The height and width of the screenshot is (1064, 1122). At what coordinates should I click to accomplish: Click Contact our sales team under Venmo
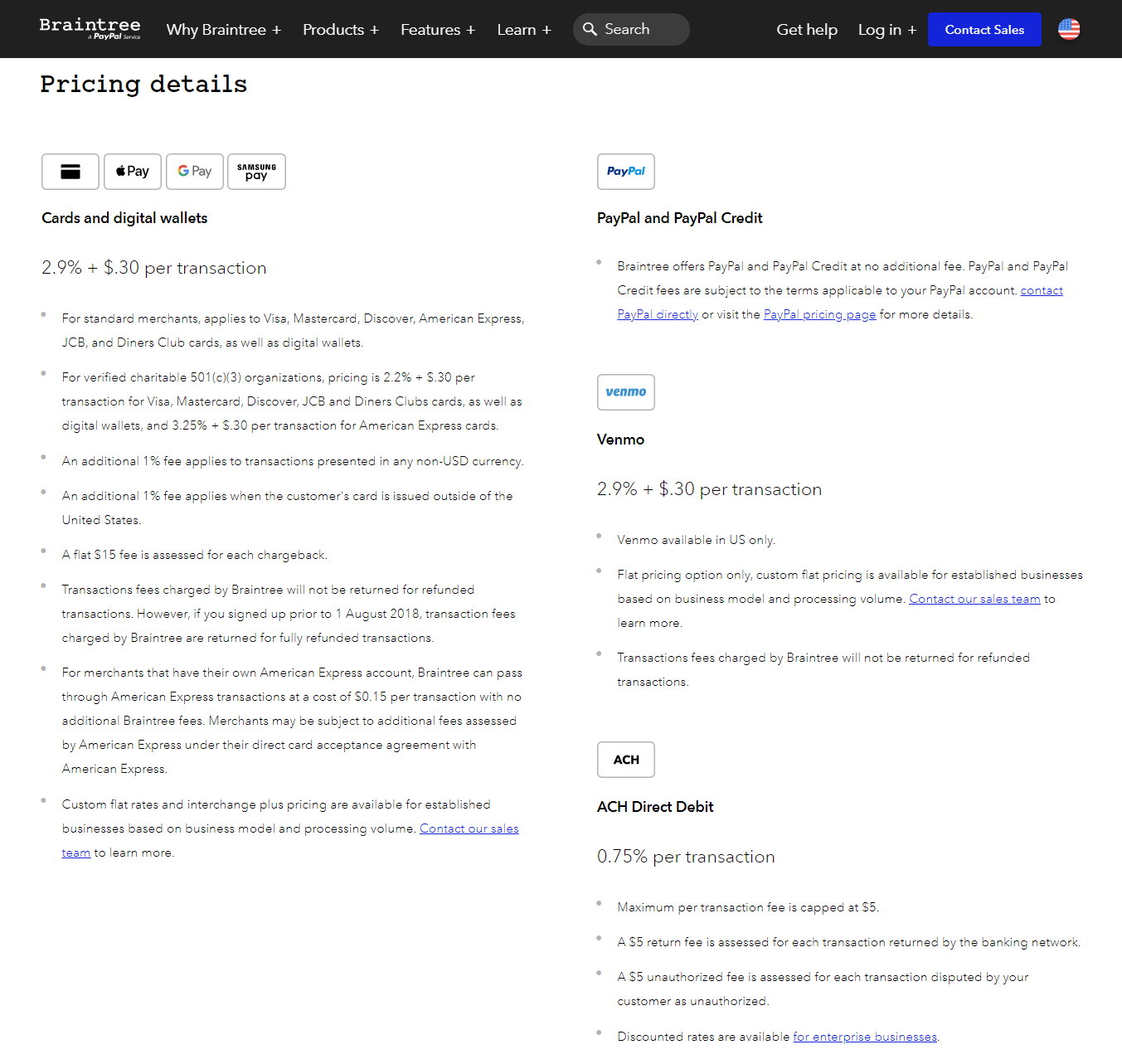(974, 599)
